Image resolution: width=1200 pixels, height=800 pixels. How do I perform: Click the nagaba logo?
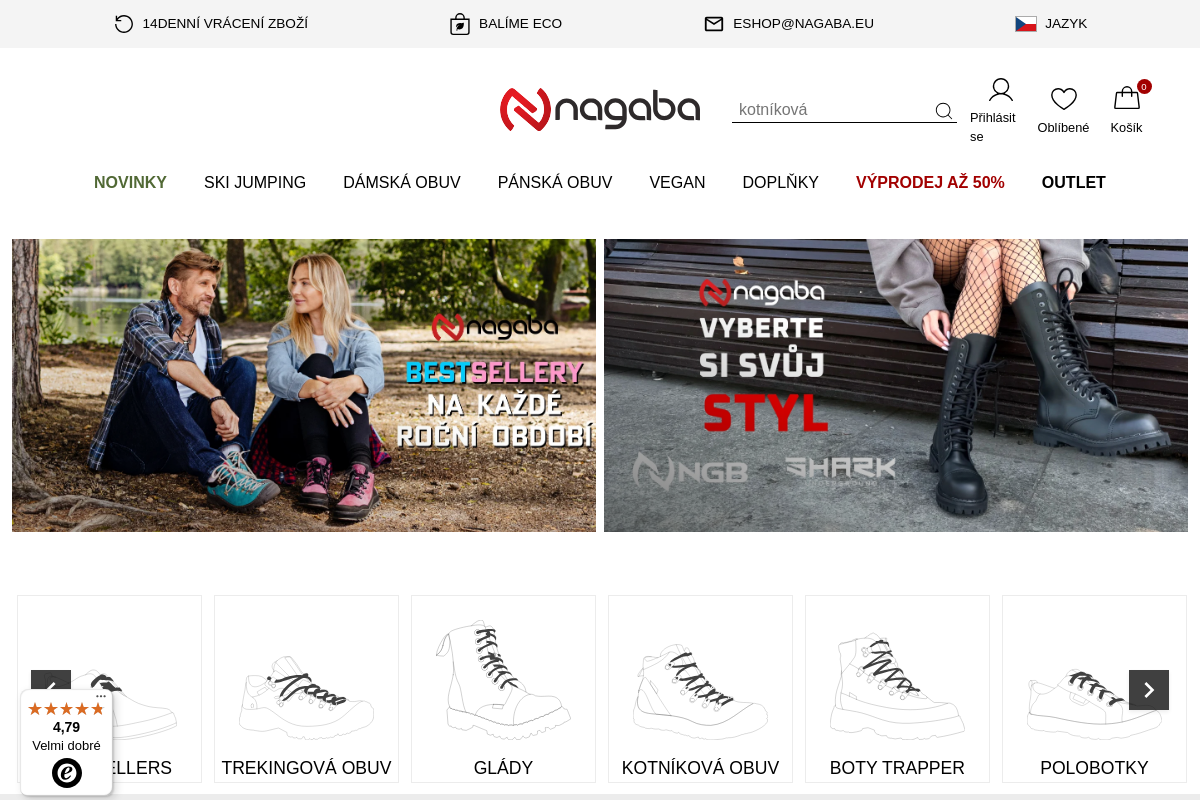600,109
